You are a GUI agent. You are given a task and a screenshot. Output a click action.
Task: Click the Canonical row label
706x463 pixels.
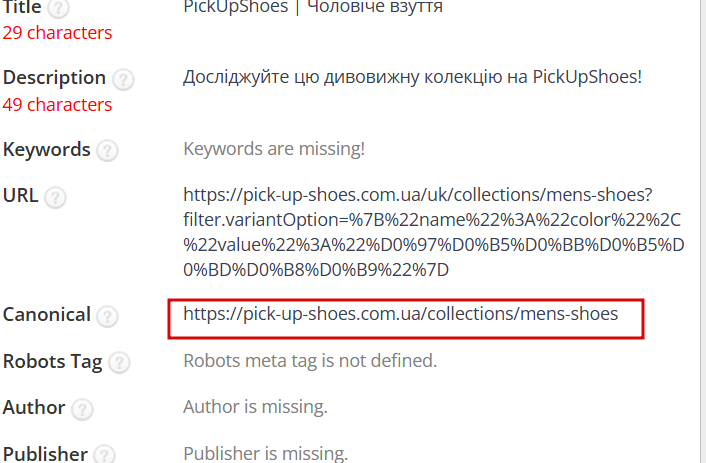pos(46,315)
